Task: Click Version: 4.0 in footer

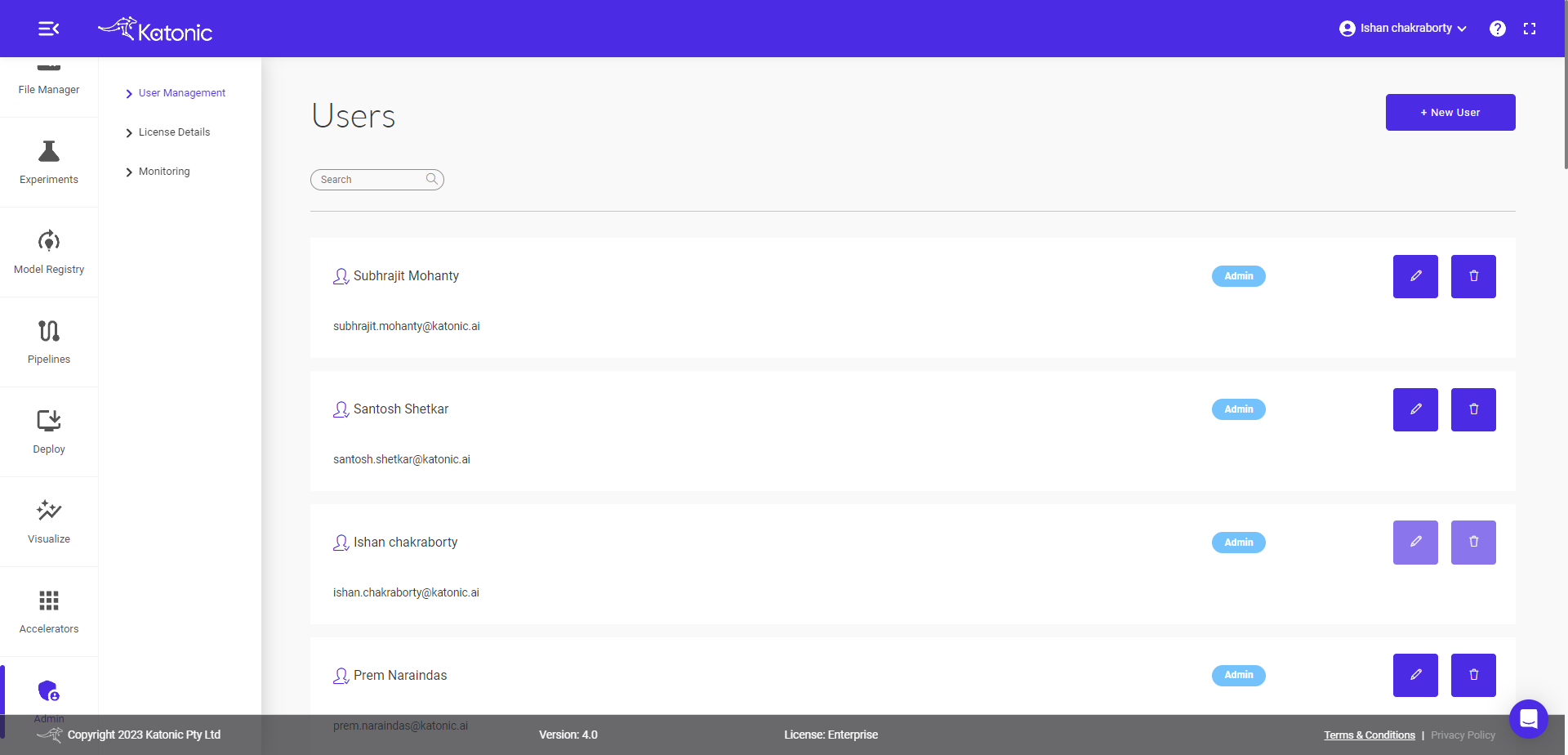Action: (x=568, y=735)
